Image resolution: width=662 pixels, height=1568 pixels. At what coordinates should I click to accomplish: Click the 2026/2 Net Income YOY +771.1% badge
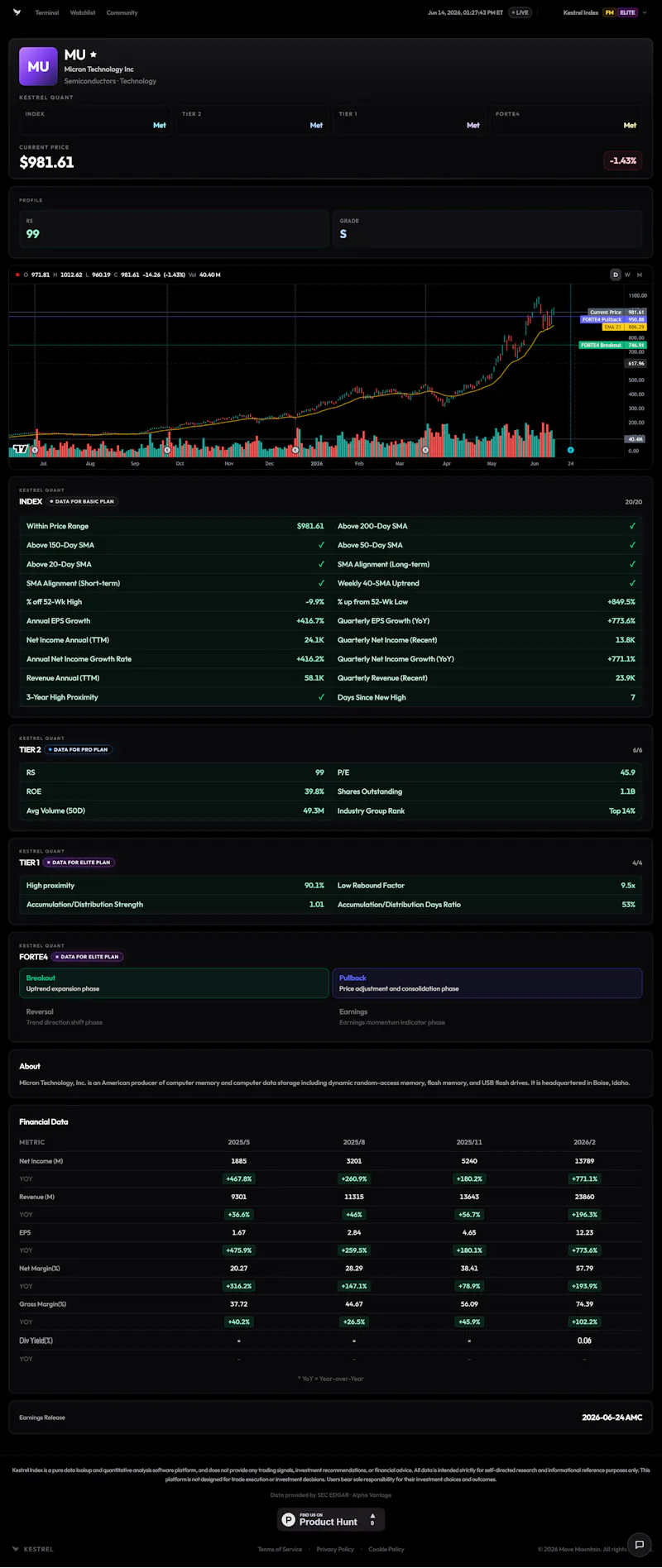pos(584,1178)
